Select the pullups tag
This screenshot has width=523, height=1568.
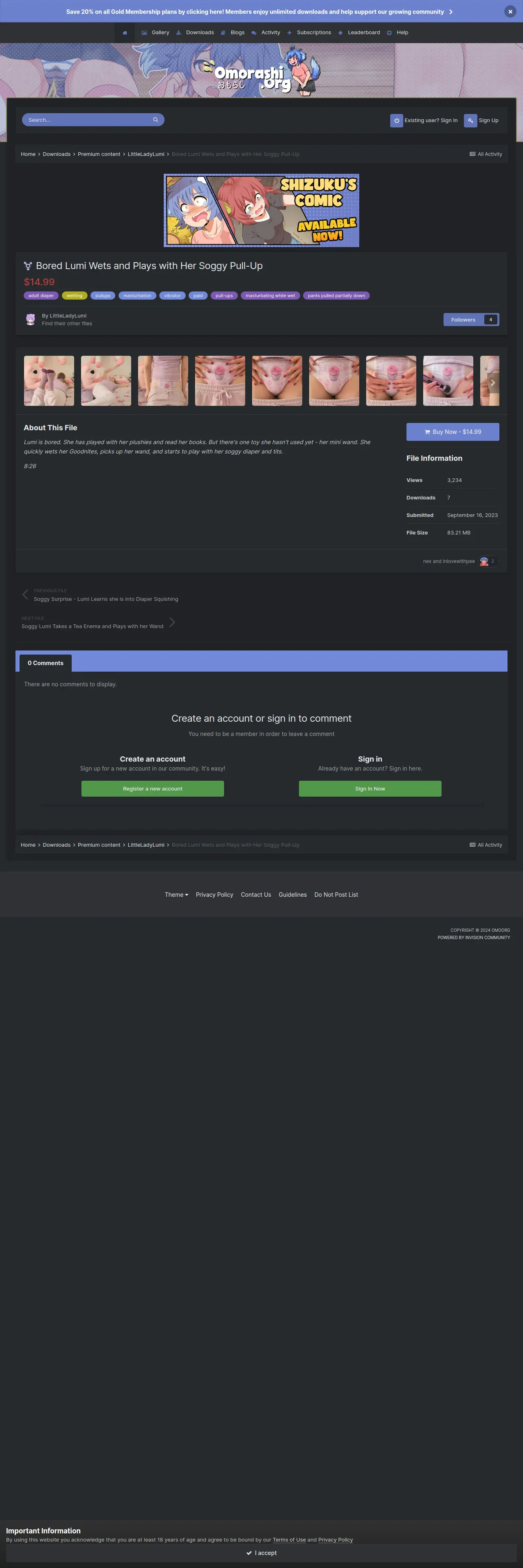(103, 296)
